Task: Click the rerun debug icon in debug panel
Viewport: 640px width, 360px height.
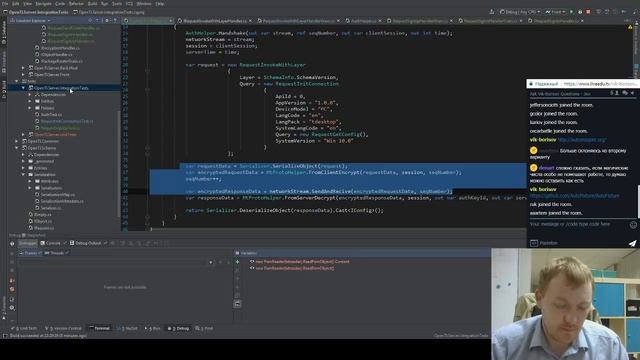Action: point(12,243)
